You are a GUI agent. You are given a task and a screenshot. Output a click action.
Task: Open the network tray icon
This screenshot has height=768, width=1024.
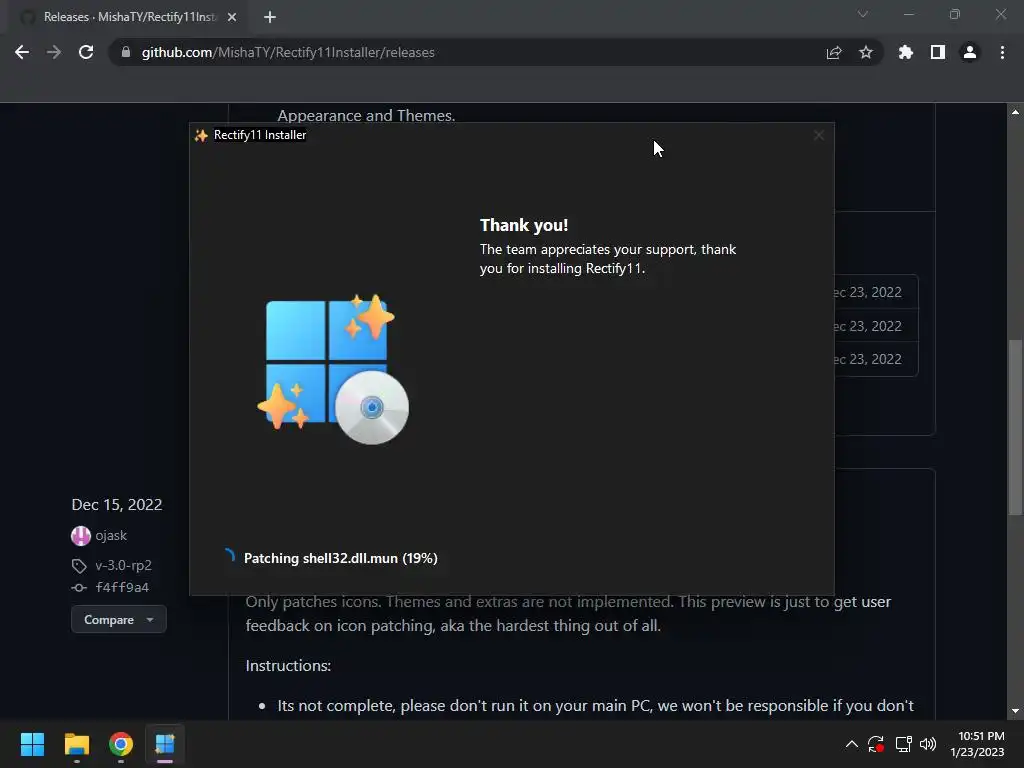pos(904,744)
